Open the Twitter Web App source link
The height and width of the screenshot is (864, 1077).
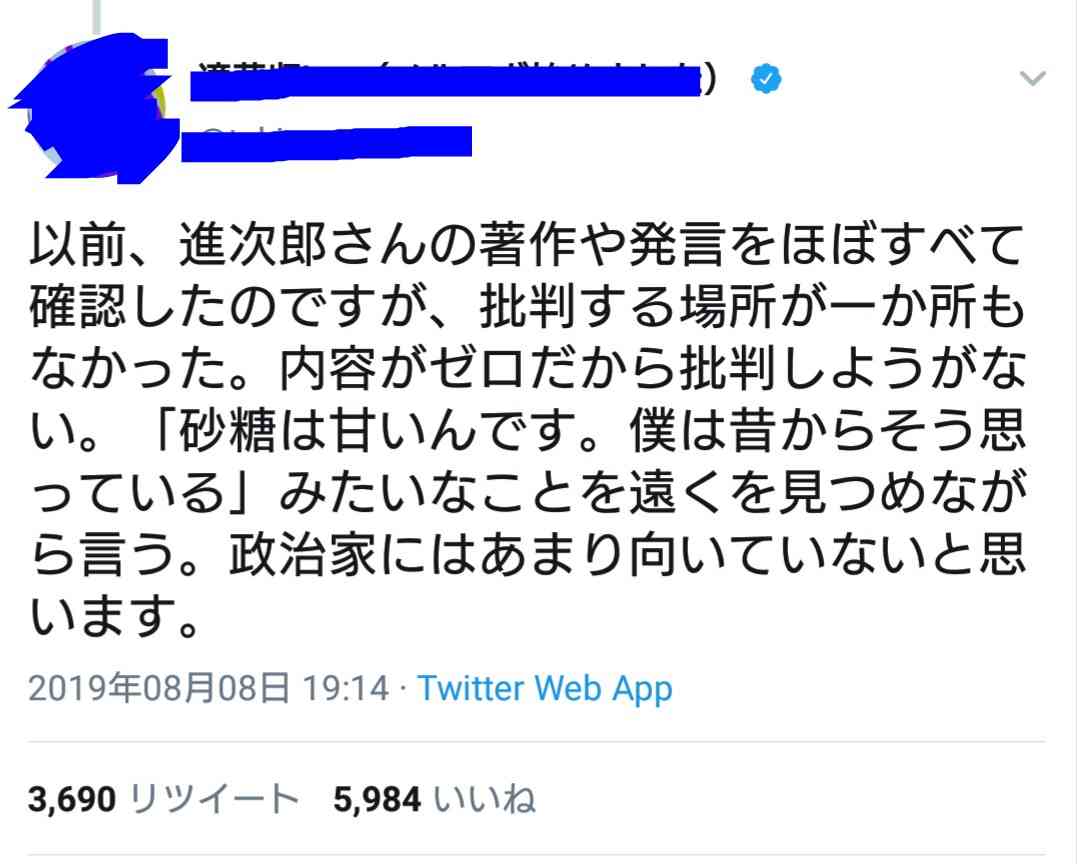pos(545,688)
